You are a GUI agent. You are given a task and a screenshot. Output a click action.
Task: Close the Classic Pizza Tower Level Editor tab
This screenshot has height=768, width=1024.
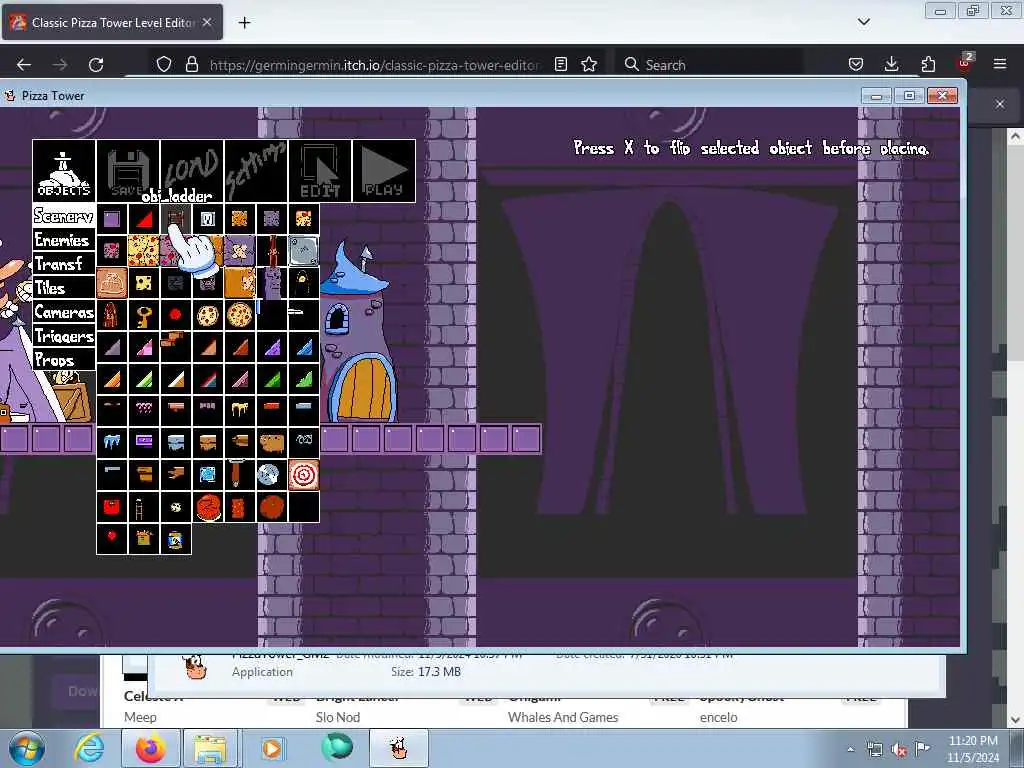(x=206, y=22)
